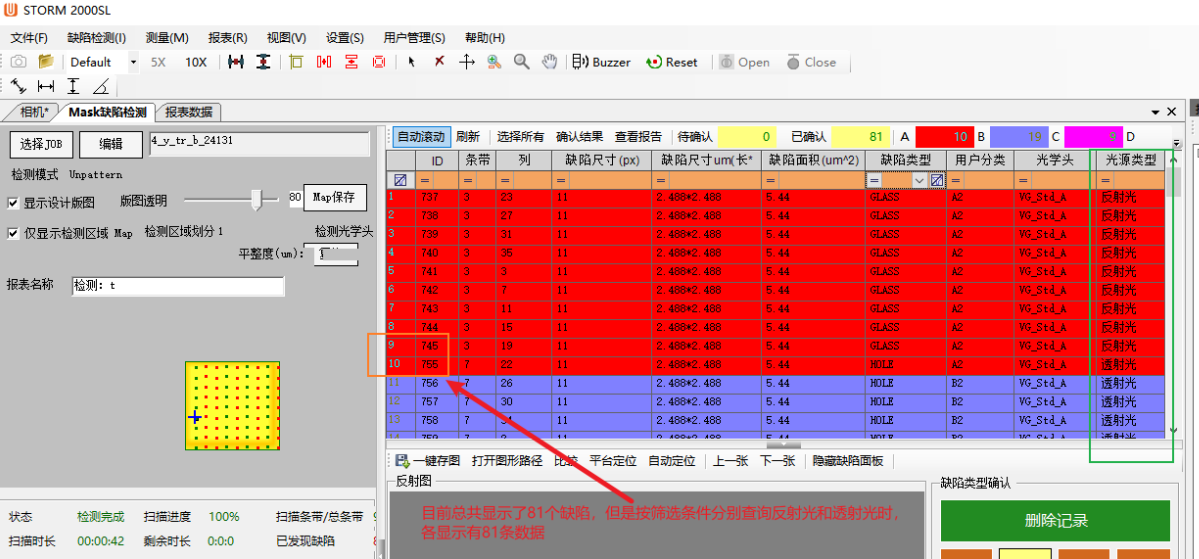Select the arrow pointer tool
Image resolution: width=1199 pixels, height=559 pixels.
click(x=411, y=62)
